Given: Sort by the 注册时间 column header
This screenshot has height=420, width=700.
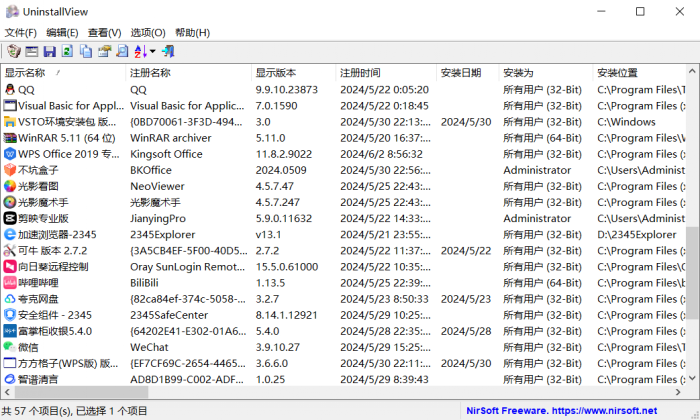Looking at the screenshot, I should (x=386, y=73).
